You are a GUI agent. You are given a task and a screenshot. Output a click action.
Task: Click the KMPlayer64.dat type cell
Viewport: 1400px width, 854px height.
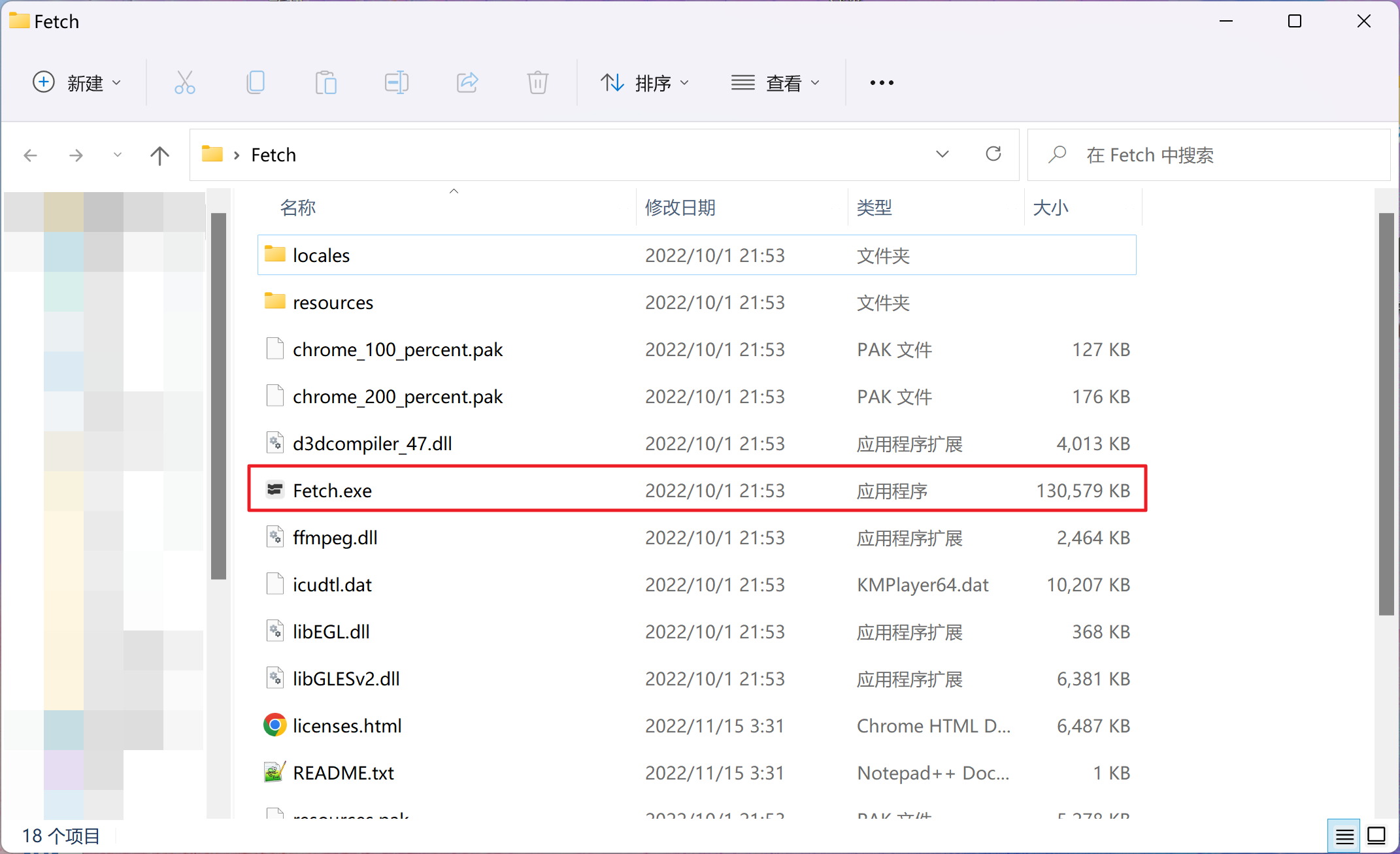922,585
